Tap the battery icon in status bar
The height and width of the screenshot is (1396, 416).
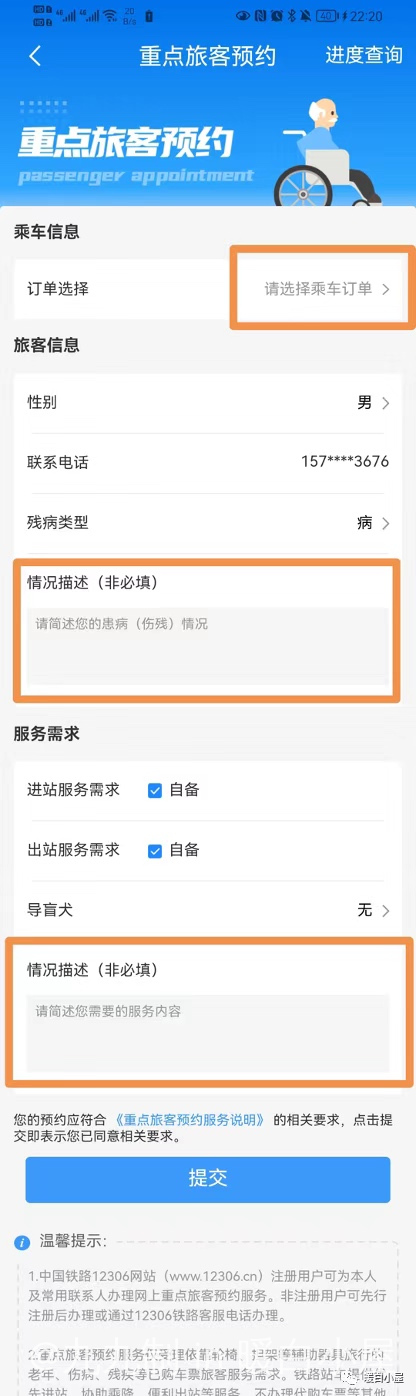coord(327,16)
